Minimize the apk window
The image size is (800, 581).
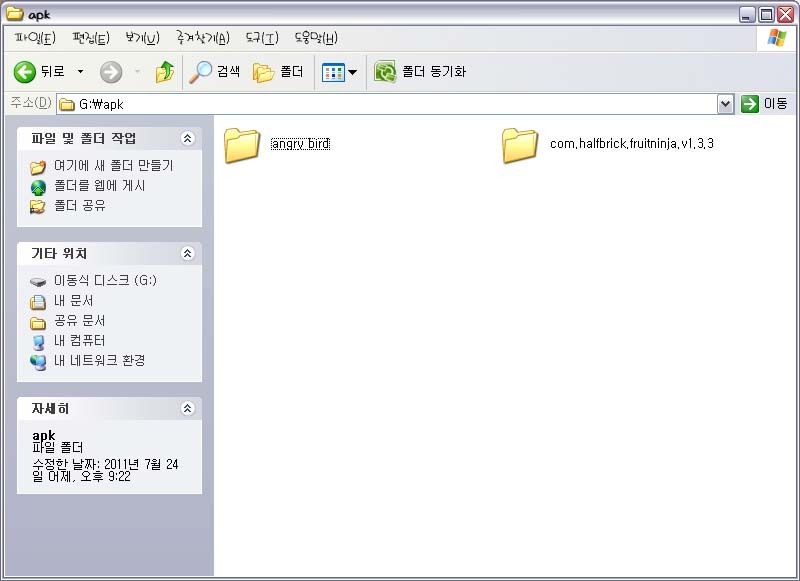tap(746, 14)
